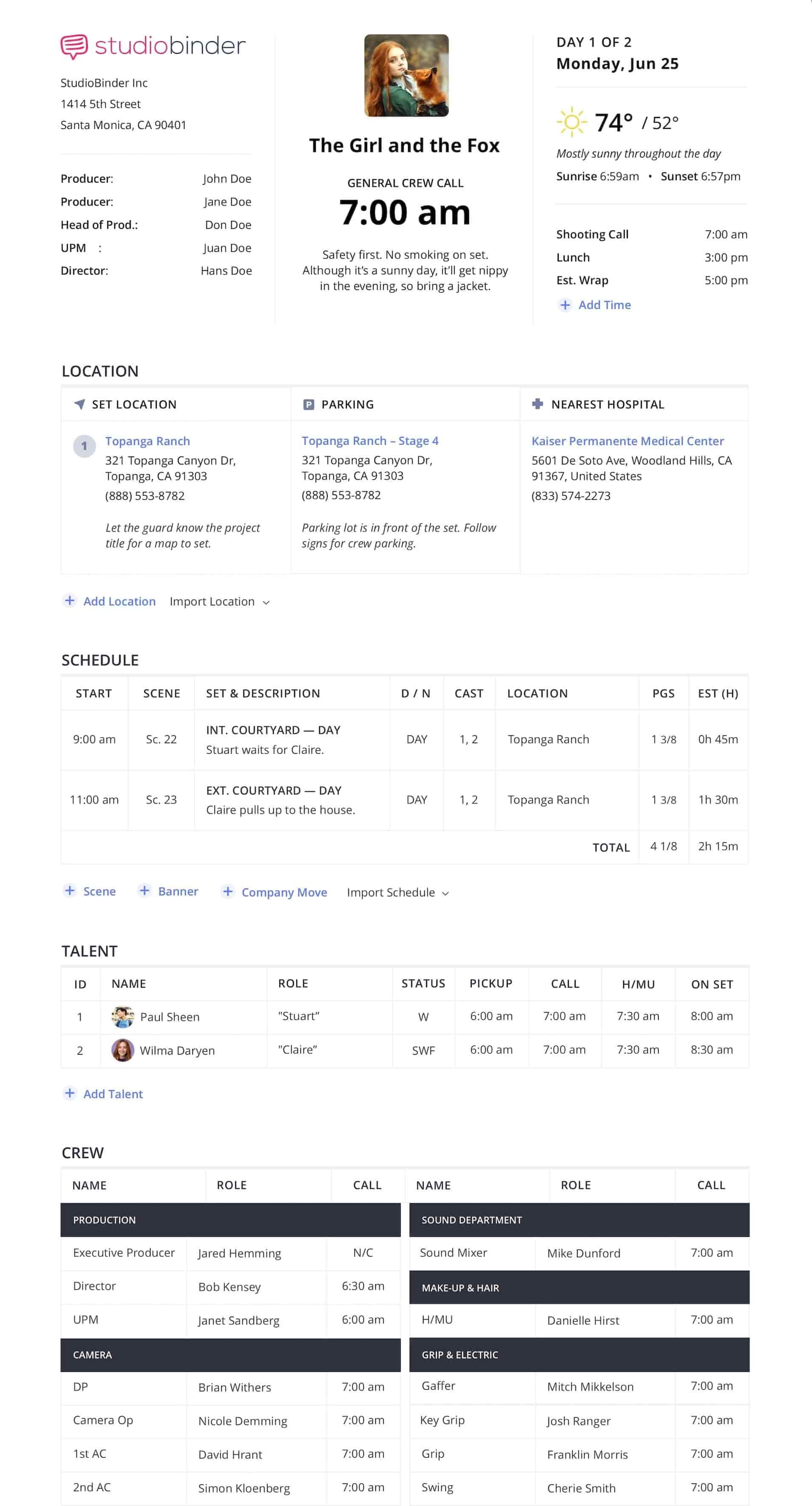Viewport: 812px width, 1506px height.
Task: Click the plus icon beside Add Time
Action: [565, 304]
